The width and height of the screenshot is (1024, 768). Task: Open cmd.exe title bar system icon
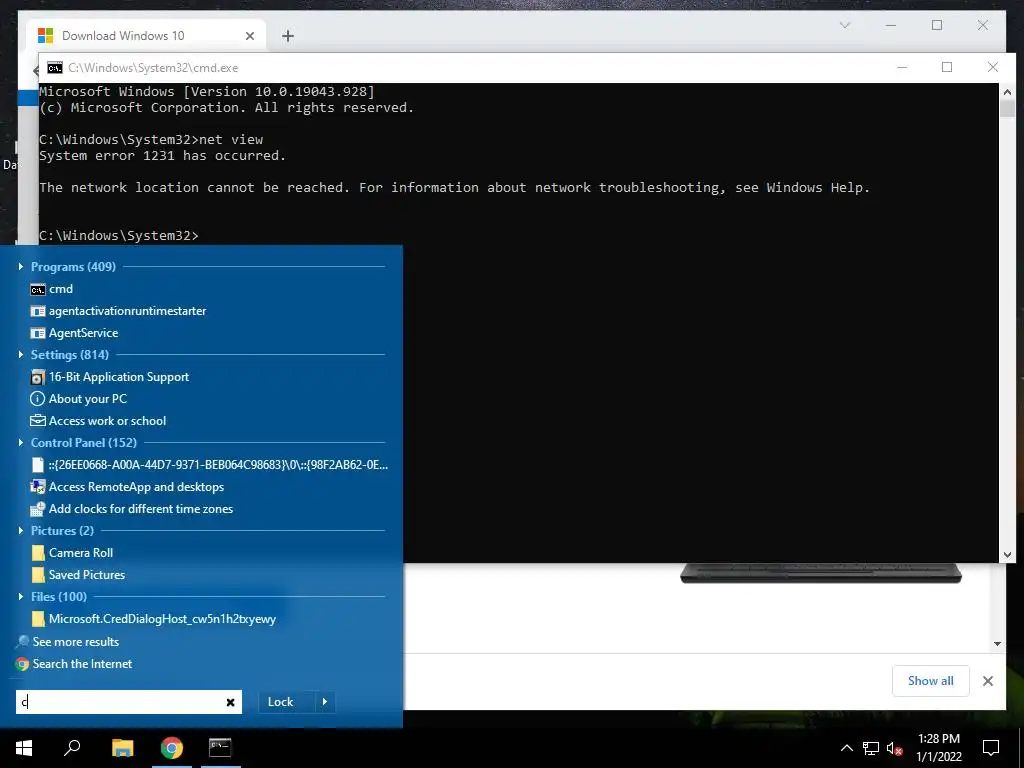[x=55, y=68]
